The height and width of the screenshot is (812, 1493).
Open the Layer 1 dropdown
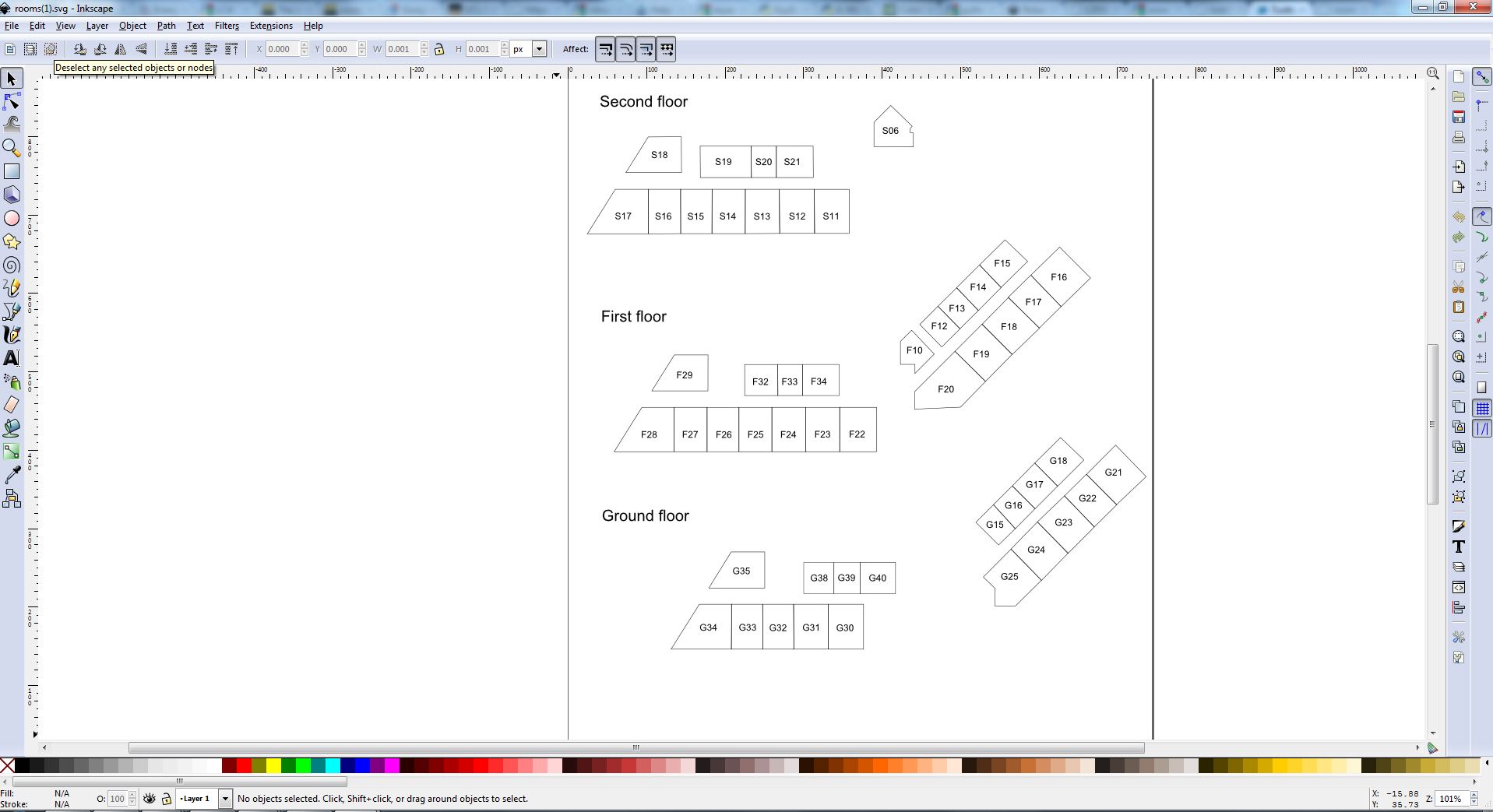(225, 799)
